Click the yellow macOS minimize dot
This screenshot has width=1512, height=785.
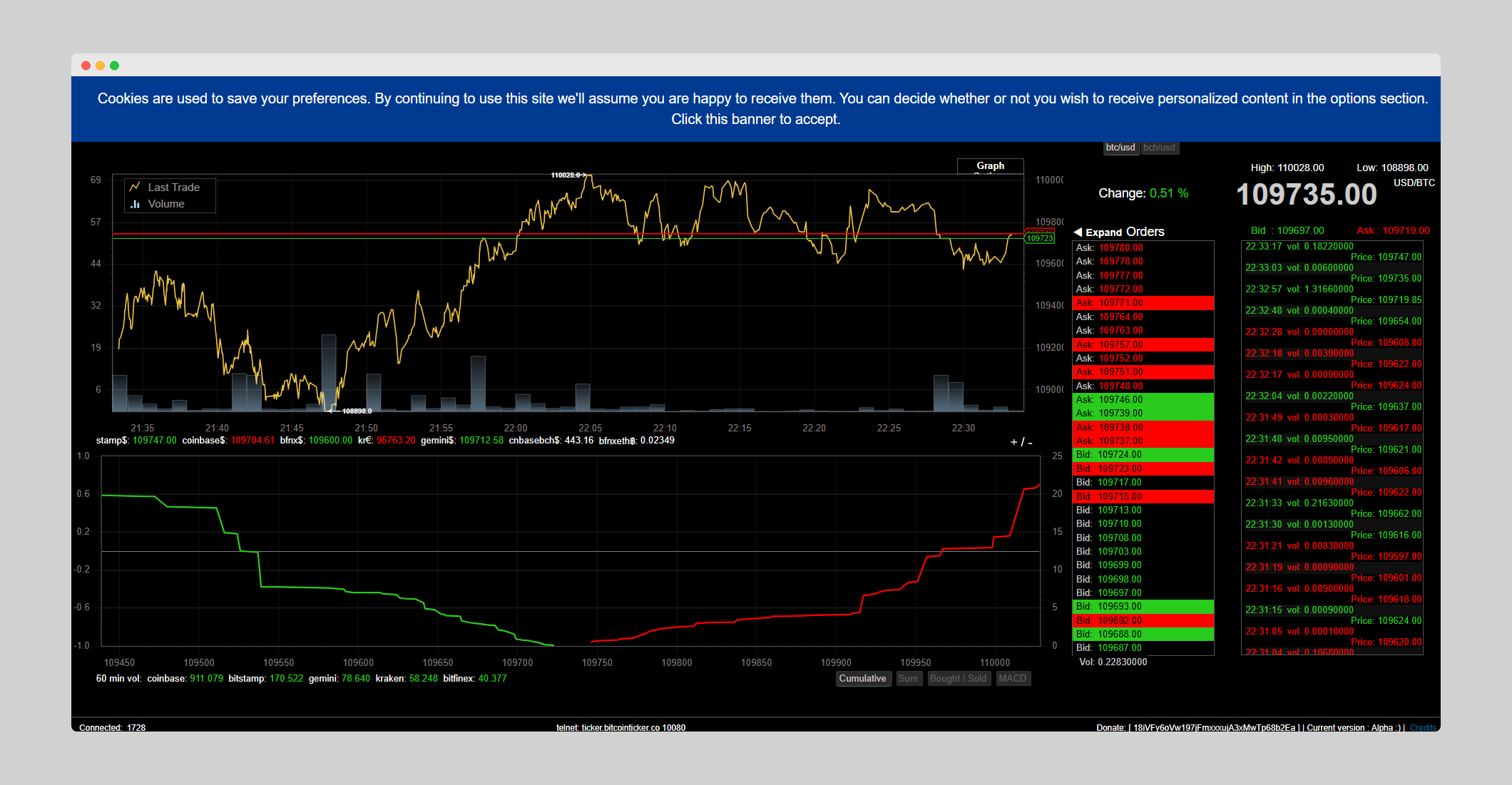point(100,66)
